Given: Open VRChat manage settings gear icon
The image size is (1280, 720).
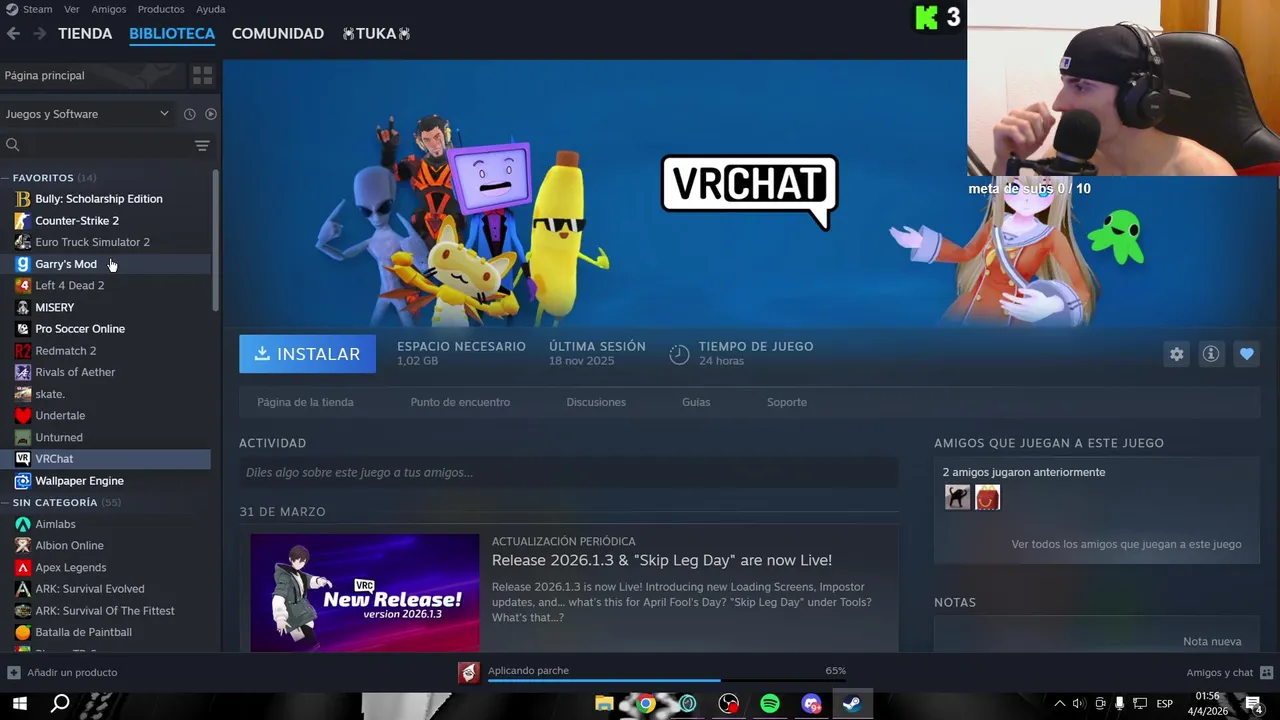Looking at the screenshot, I should click(1177, 354).
